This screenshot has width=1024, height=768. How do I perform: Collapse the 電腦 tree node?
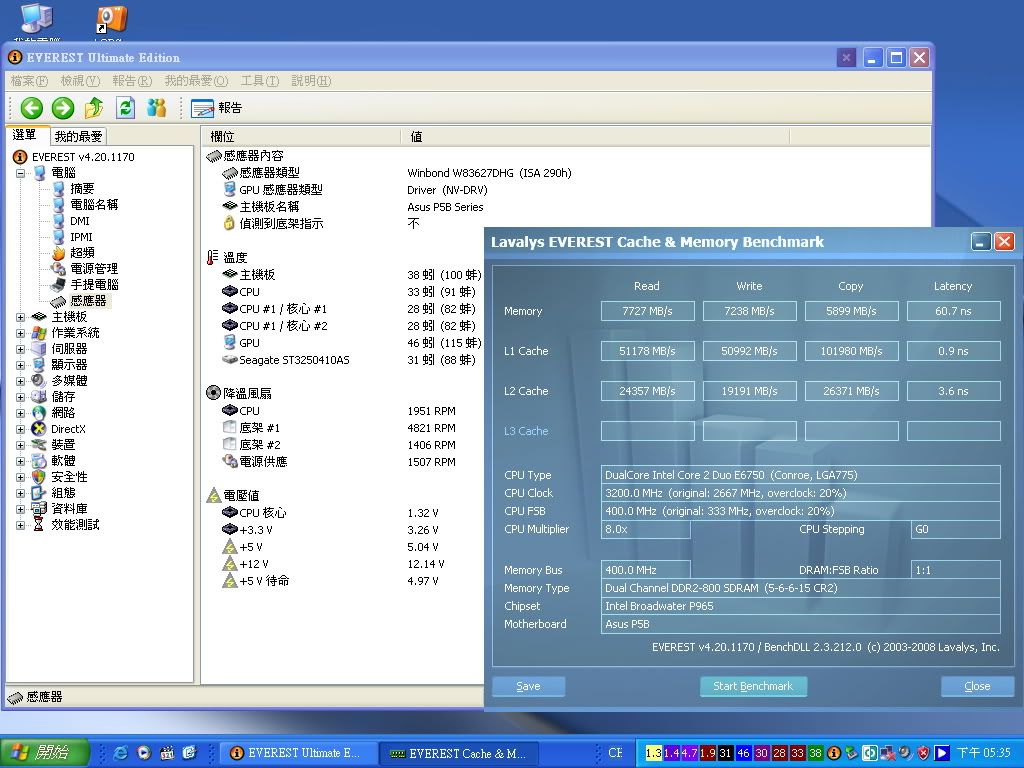(x=21, y=173)
